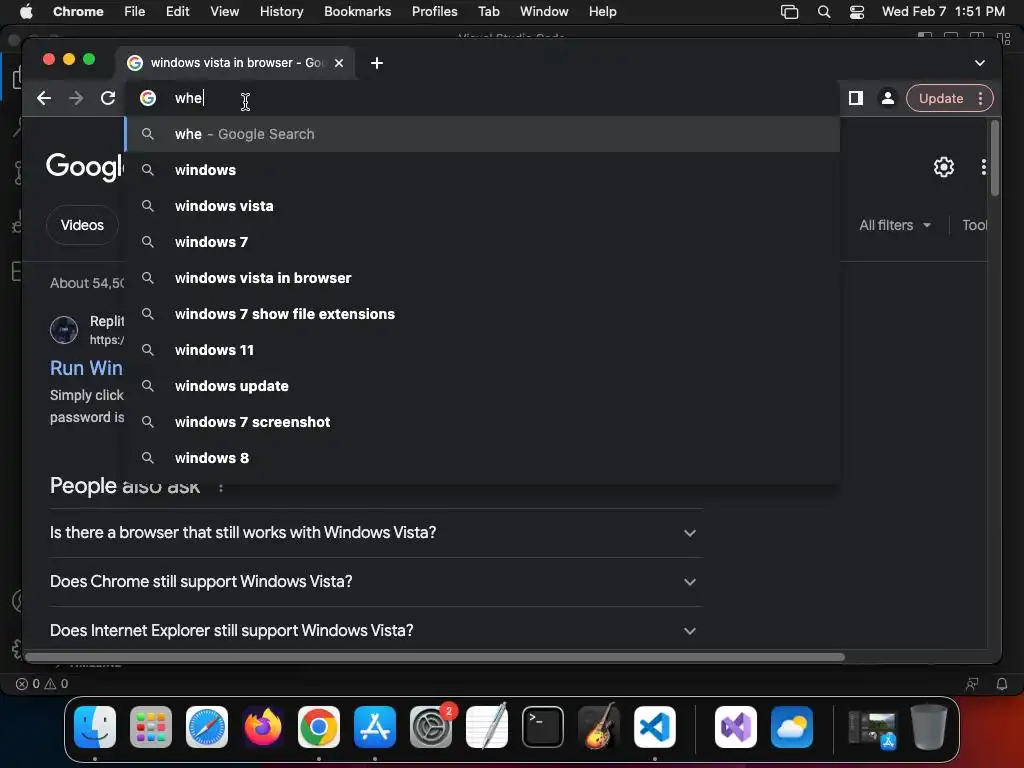This screenshot has width=1024, height=768.
Task: Open the Help menu
Action: coord(602,11)
